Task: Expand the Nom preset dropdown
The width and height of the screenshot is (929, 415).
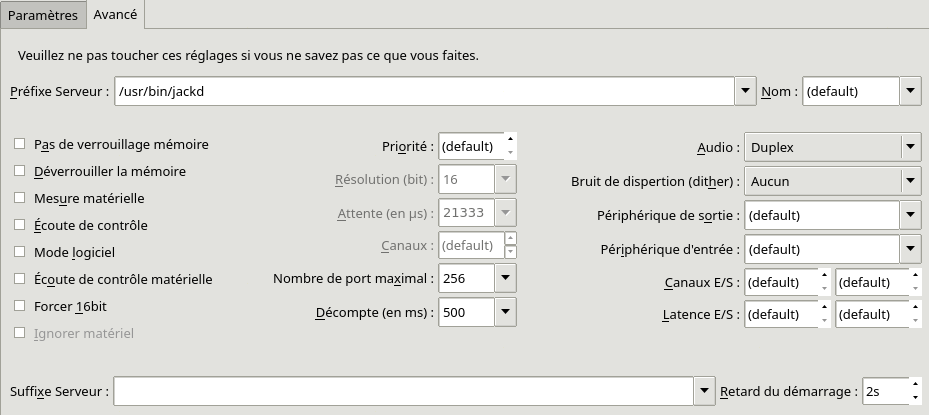Action: (909, 91)
